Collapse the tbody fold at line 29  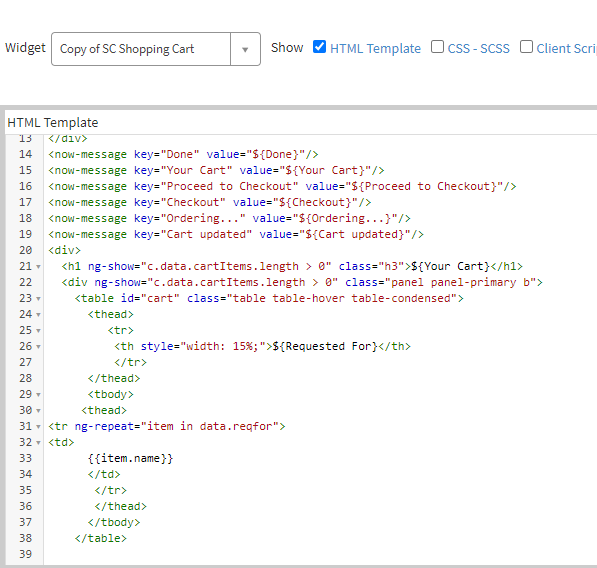[x=38, y=395]
